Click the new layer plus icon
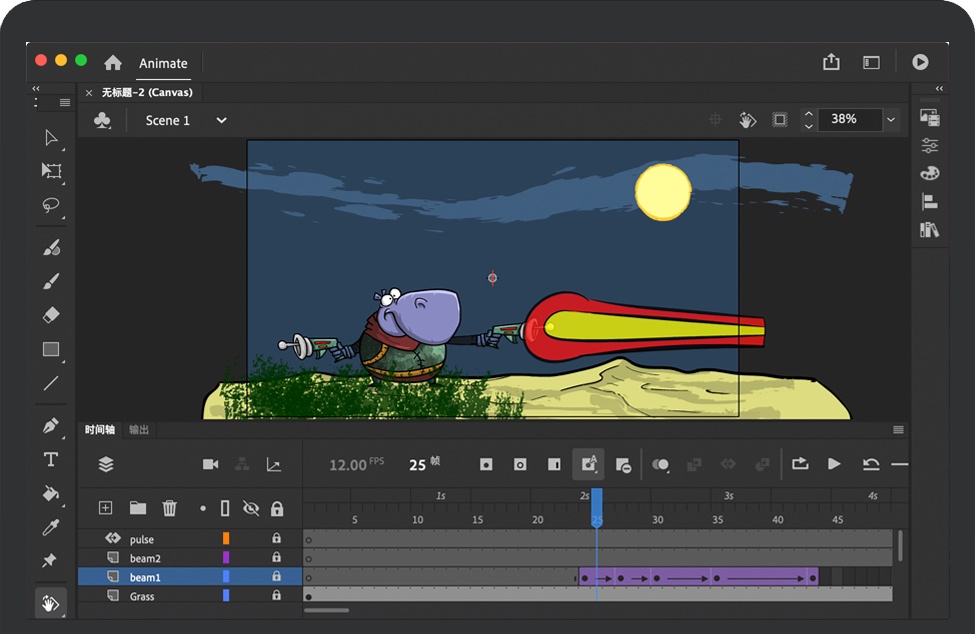The width and height of the screenshot is (975, 634). tap(106, 508)
